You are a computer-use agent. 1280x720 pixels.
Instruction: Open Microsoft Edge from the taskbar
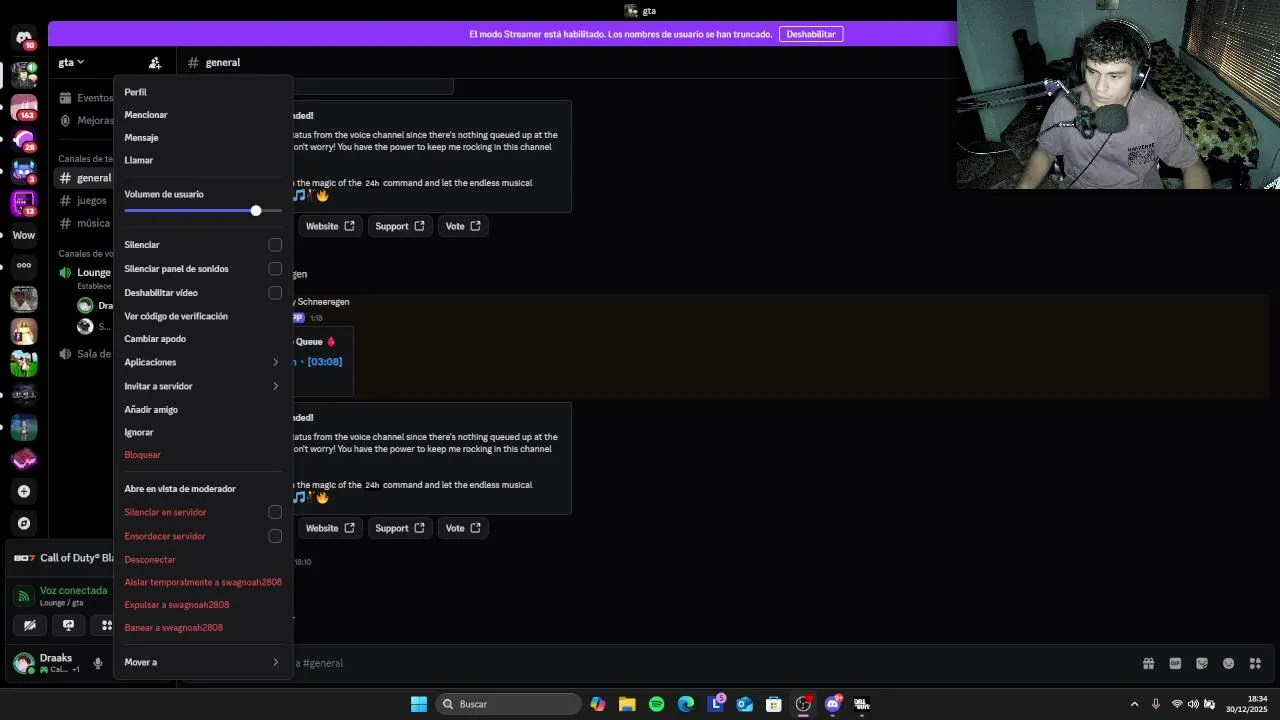coord(686,704)
